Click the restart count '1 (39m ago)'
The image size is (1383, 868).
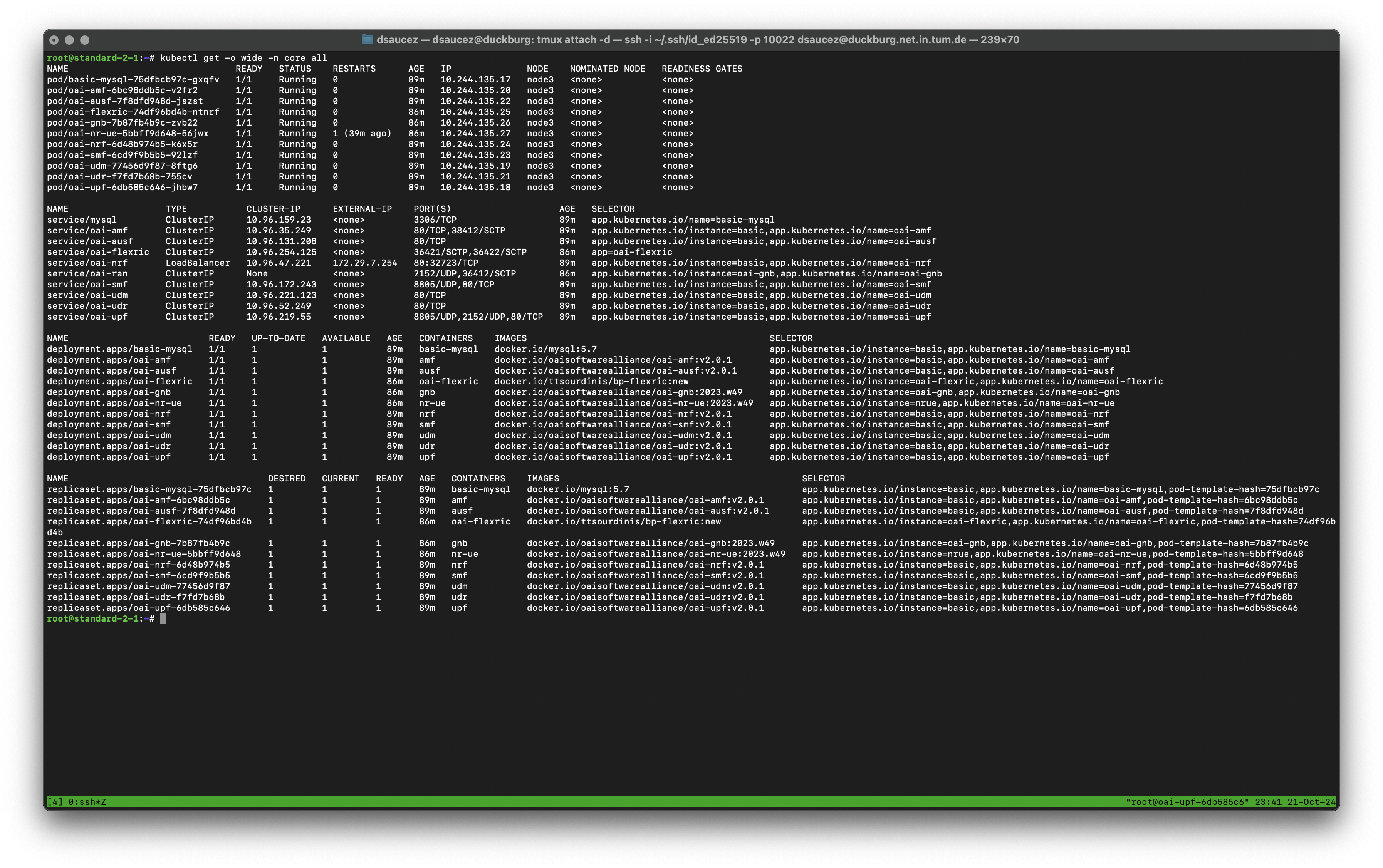coord(363,133)
